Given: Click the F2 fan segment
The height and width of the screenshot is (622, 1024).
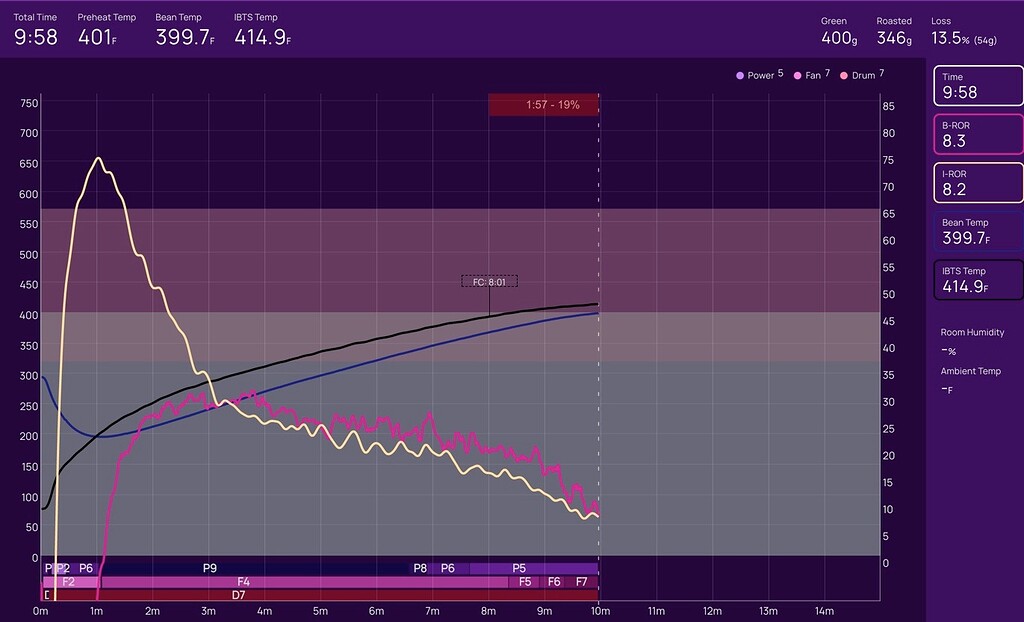Looking at the screenshot, I should pyautogui.click(x=69, y=581).
